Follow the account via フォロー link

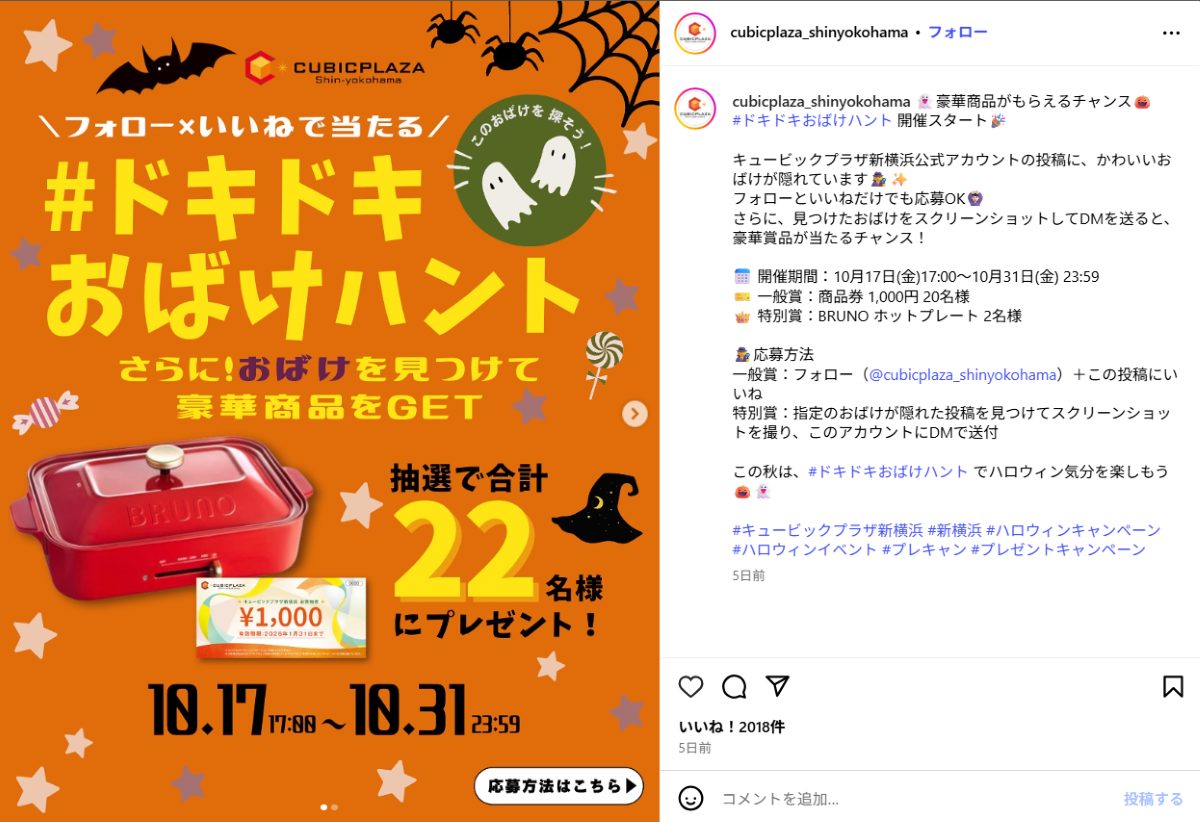click(x=958, y=32)
